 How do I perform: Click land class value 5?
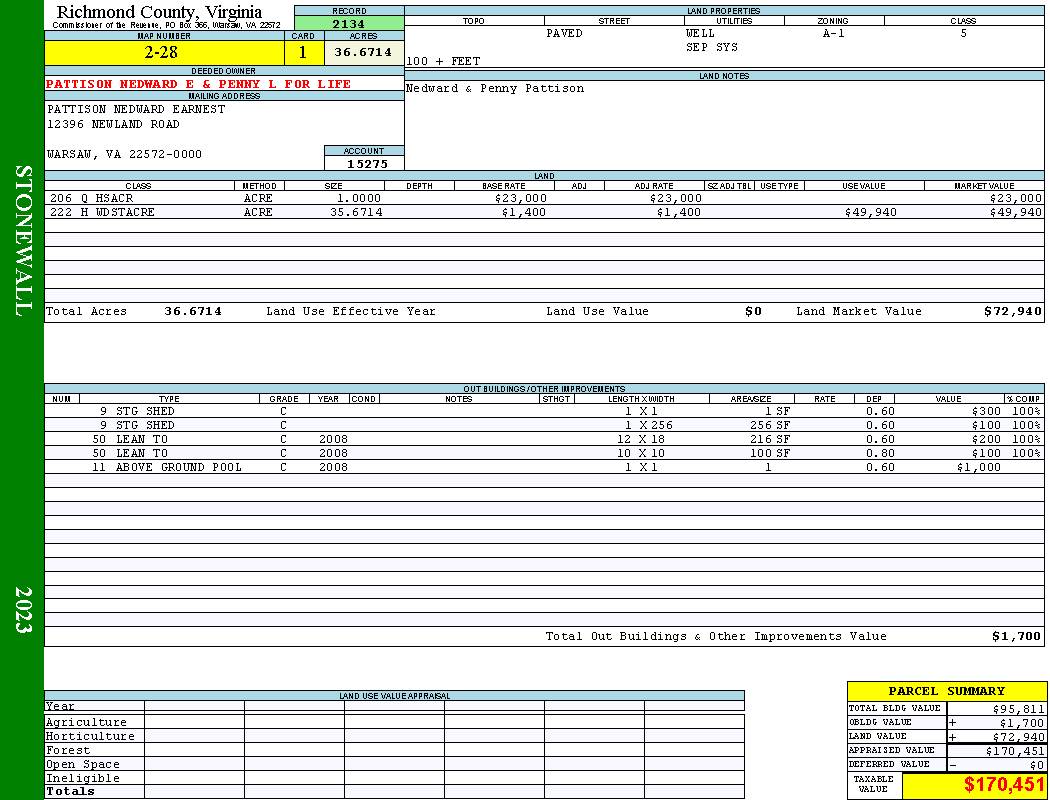[964, 33]
